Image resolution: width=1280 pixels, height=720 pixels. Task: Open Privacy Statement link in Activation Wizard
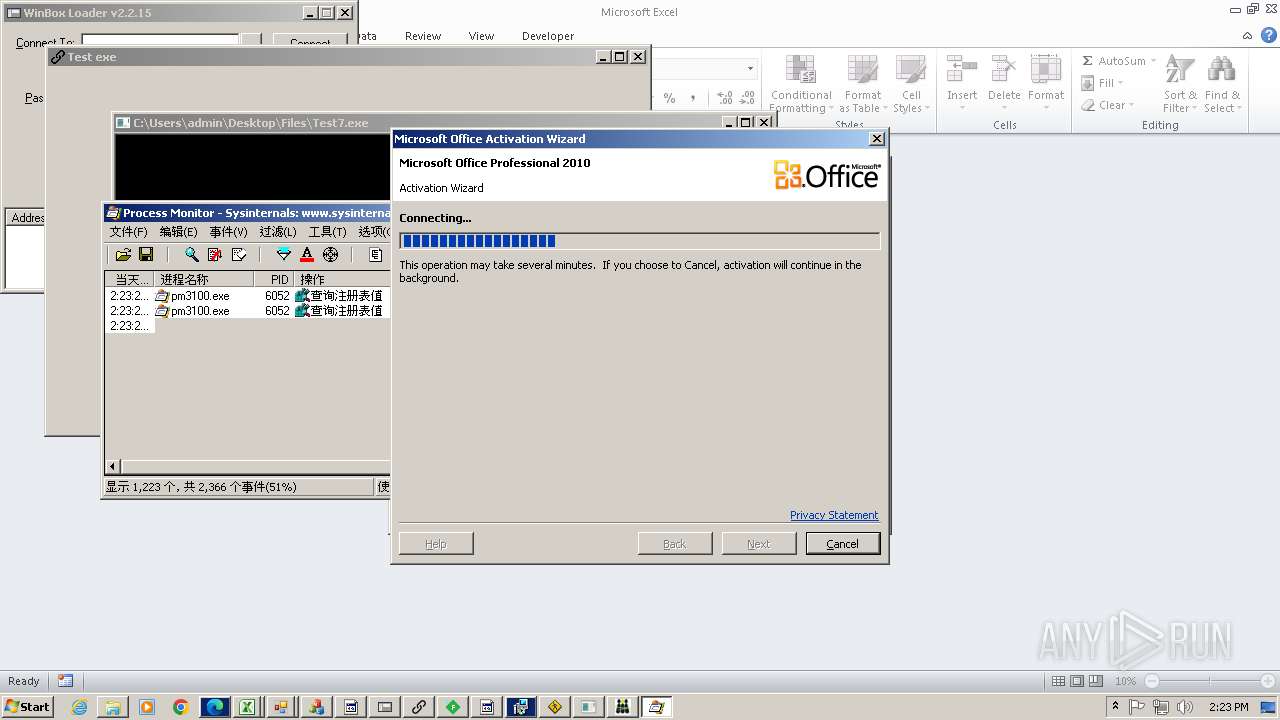834,515
